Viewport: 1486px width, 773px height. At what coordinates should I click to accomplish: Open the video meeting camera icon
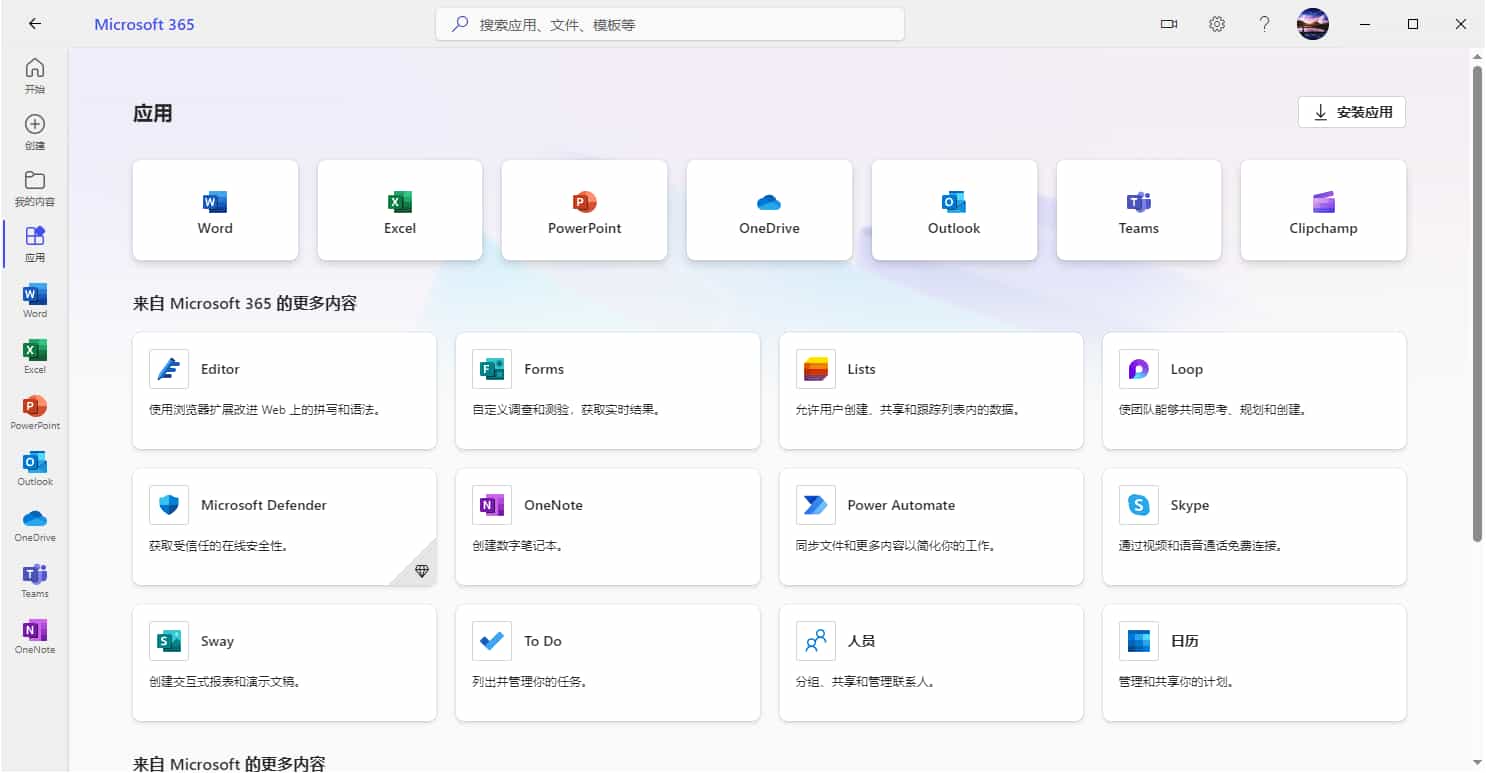click(1169, 24)
